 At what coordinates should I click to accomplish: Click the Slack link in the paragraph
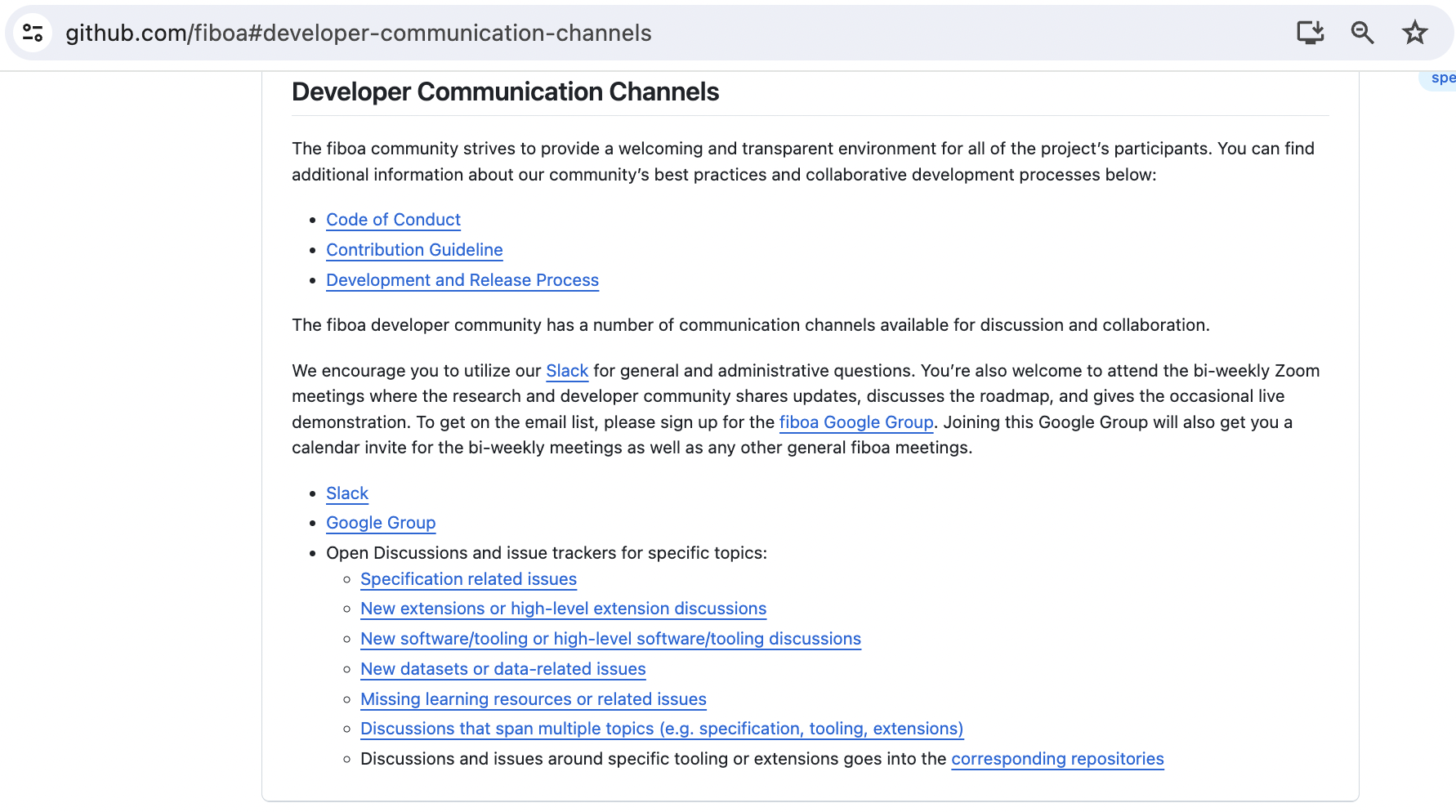(x=567, y=370)
